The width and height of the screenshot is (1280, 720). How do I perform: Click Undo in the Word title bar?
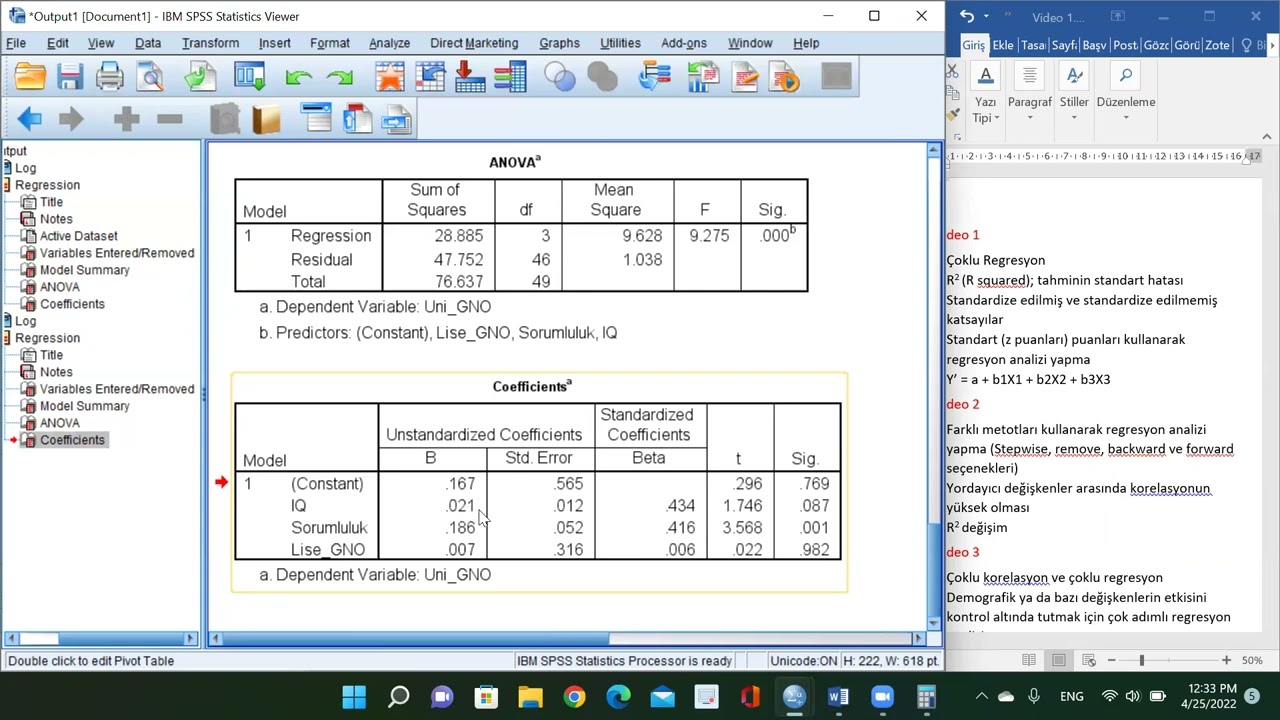click(x=966, y=16)
